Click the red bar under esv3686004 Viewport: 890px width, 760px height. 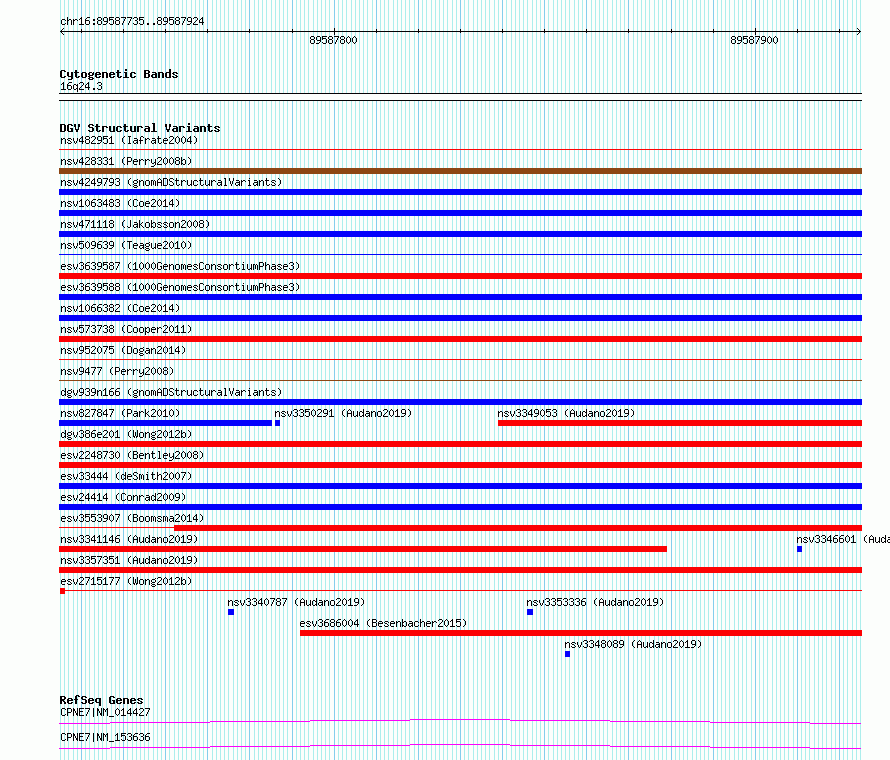coord(581,633)
